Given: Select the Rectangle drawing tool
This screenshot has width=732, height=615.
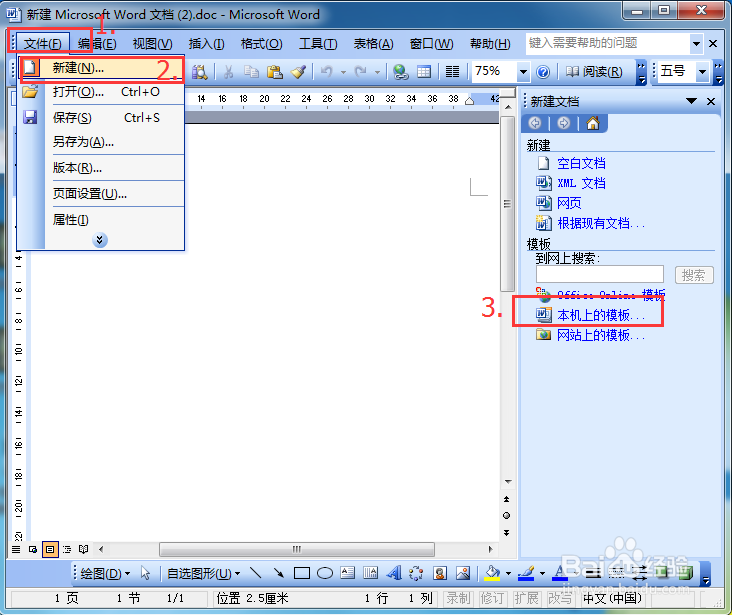Looking at the screenshot, I should [302, 573].
